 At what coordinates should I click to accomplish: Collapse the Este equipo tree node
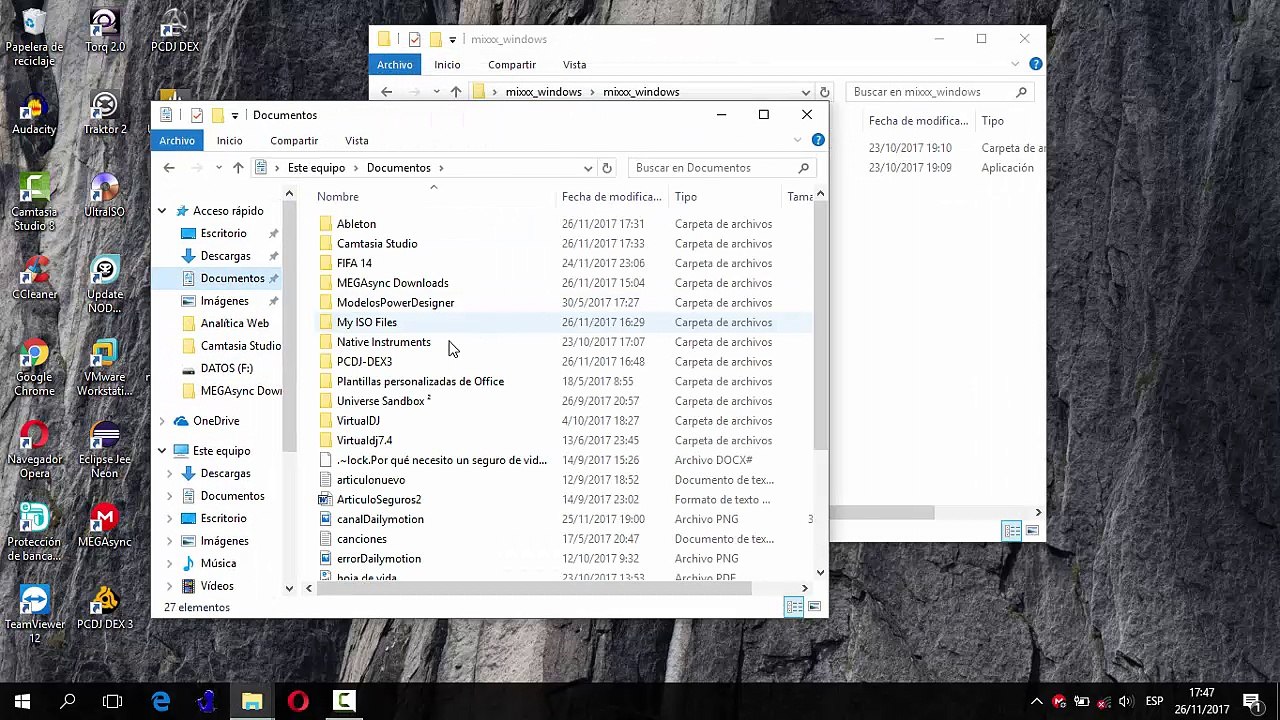tap(161, 451)
